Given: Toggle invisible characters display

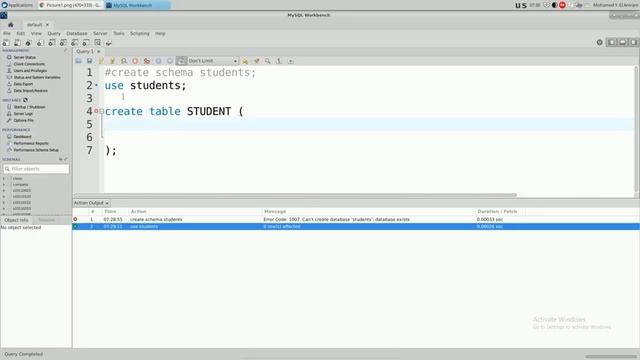Looking at the screenshot, I should 279,61.
